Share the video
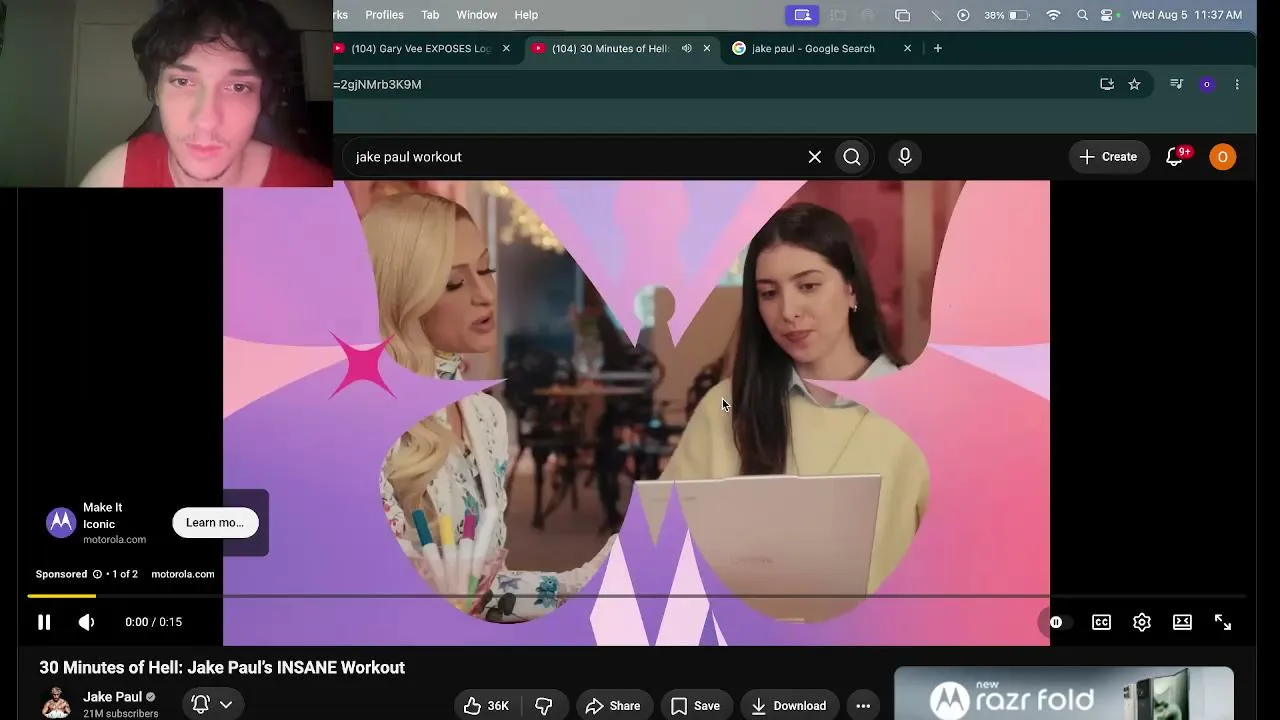This screenshot has width=1280, height=720. coord(613,706)
